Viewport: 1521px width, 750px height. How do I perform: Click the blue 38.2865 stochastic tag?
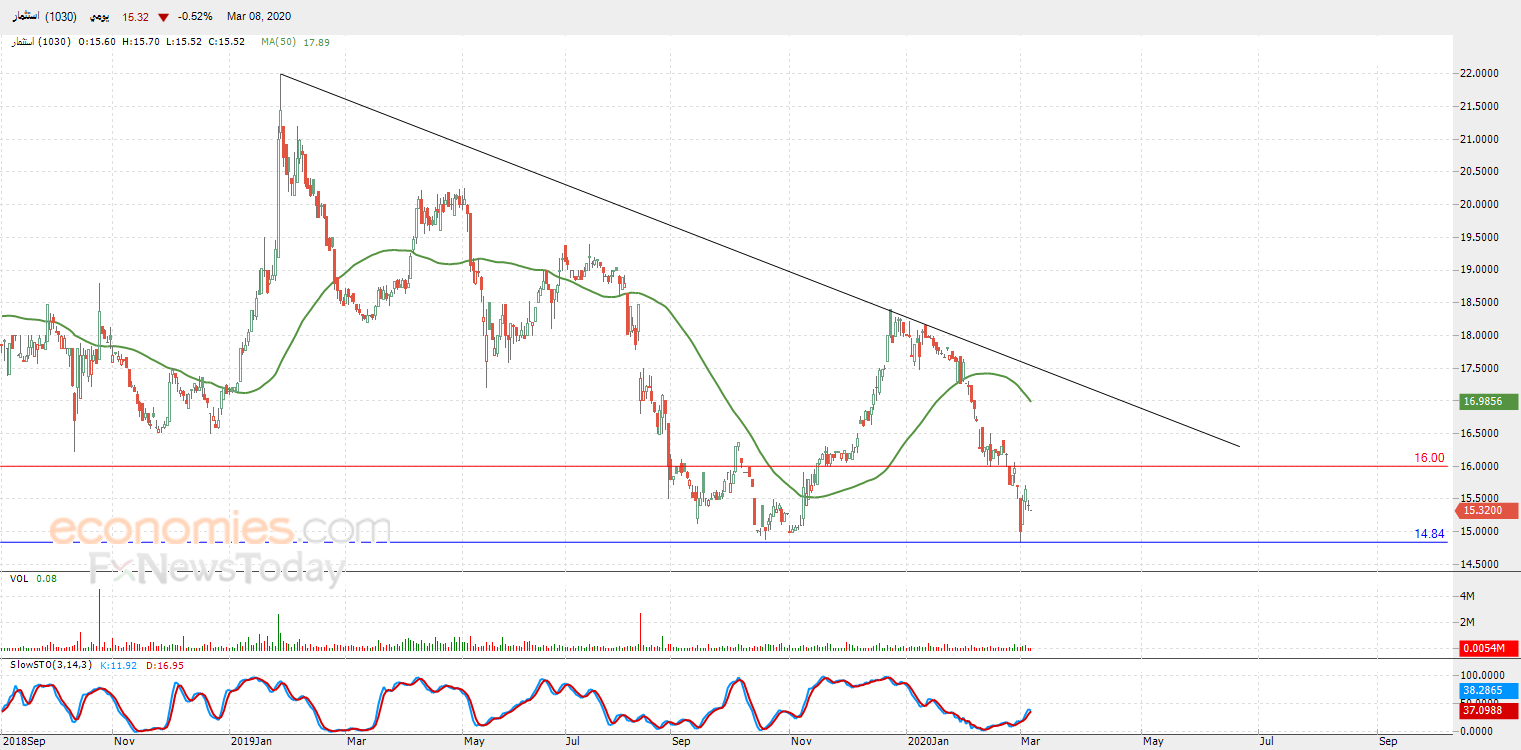tap(1488, 690)
